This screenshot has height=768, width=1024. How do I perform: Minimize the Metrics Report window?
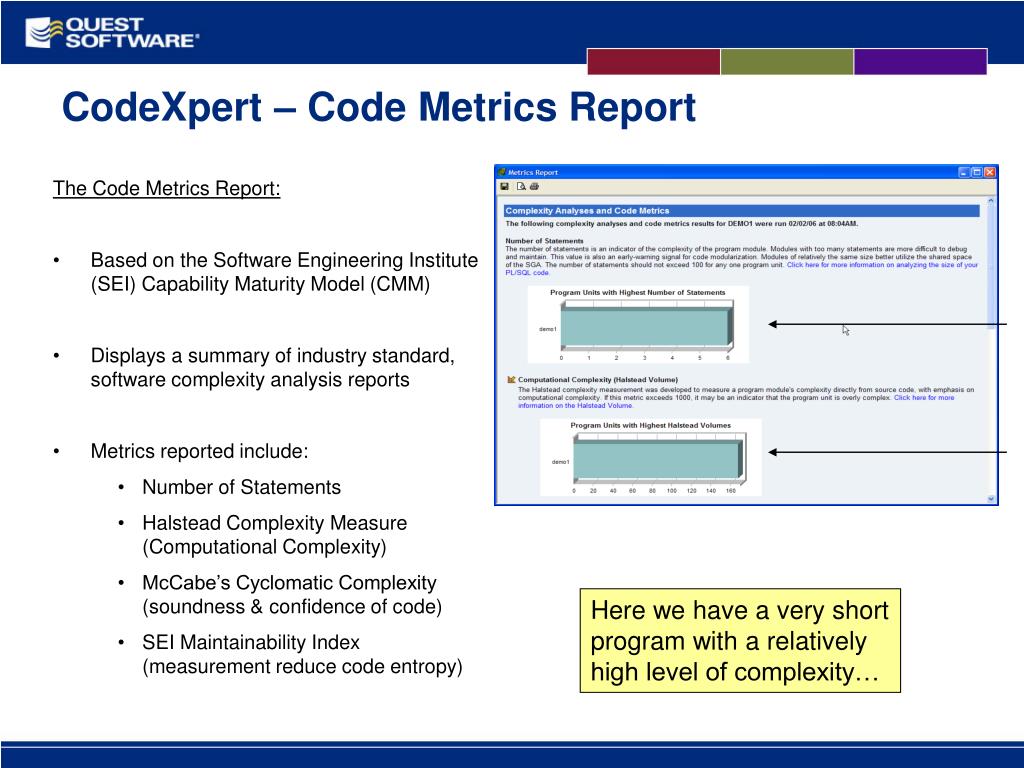point(964,172)
